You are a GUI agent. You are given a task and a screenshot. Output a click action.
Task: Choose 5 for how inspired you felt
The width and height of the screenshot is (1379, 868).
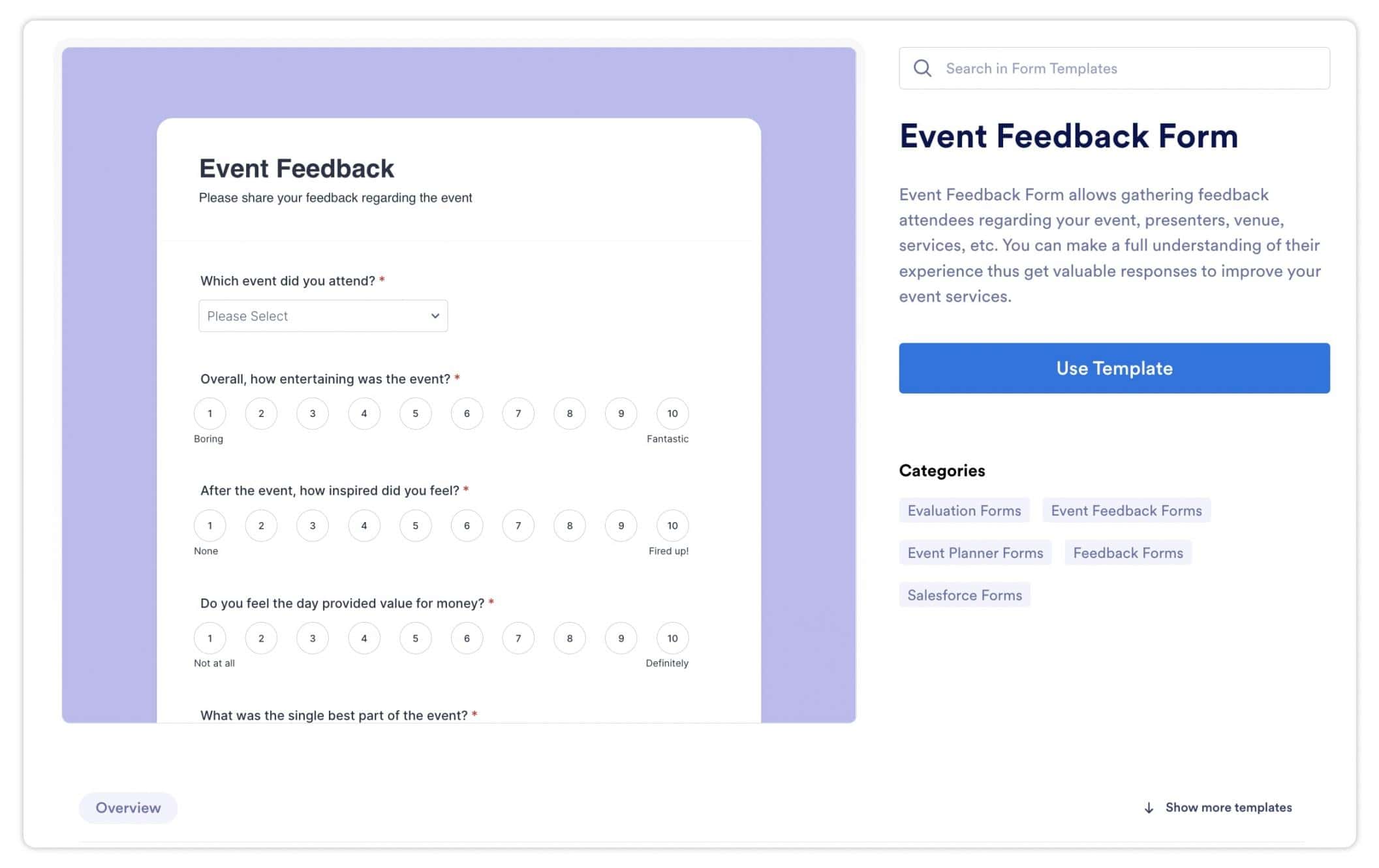415,526
